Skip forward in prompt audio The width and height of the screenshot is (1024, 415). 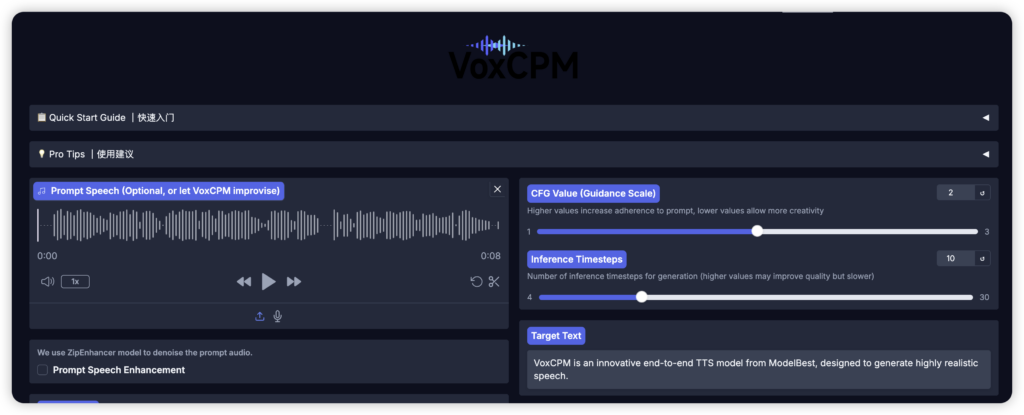pos(294,282)
